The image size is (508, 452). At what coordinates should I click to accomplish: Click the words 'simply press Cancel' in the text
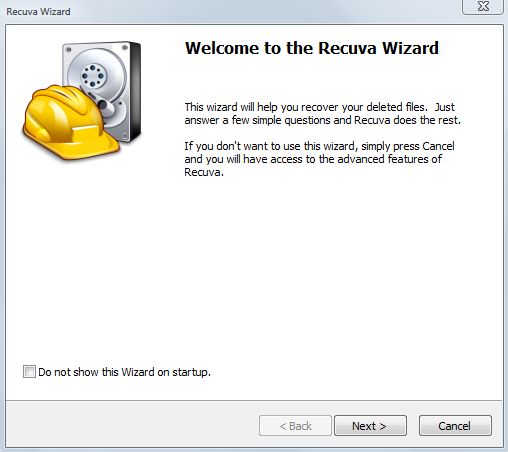408,146
